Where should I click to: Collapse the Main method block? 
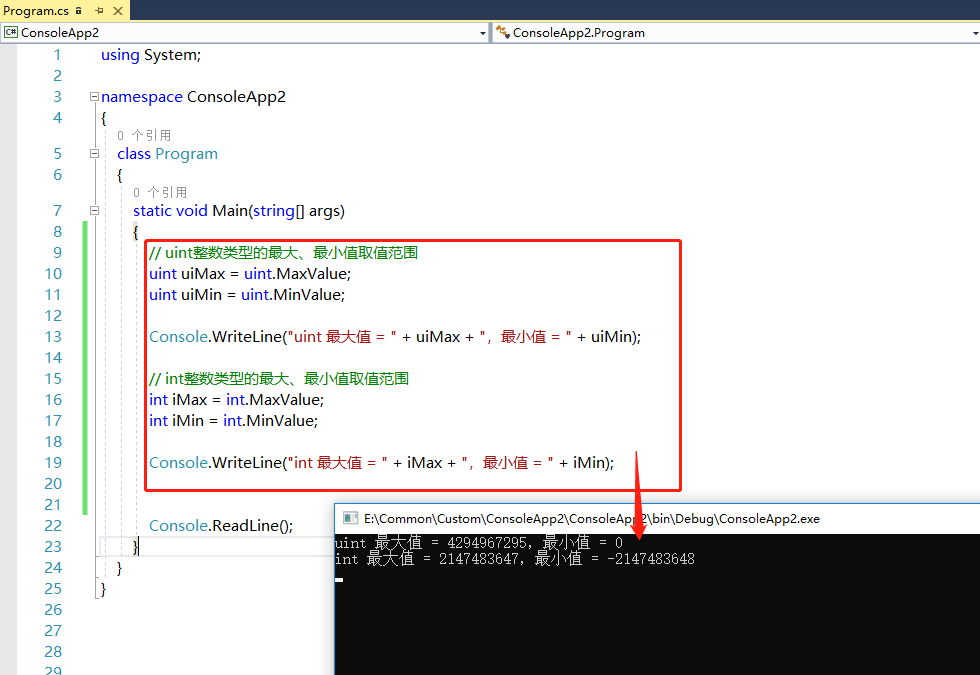click(94, 211)
